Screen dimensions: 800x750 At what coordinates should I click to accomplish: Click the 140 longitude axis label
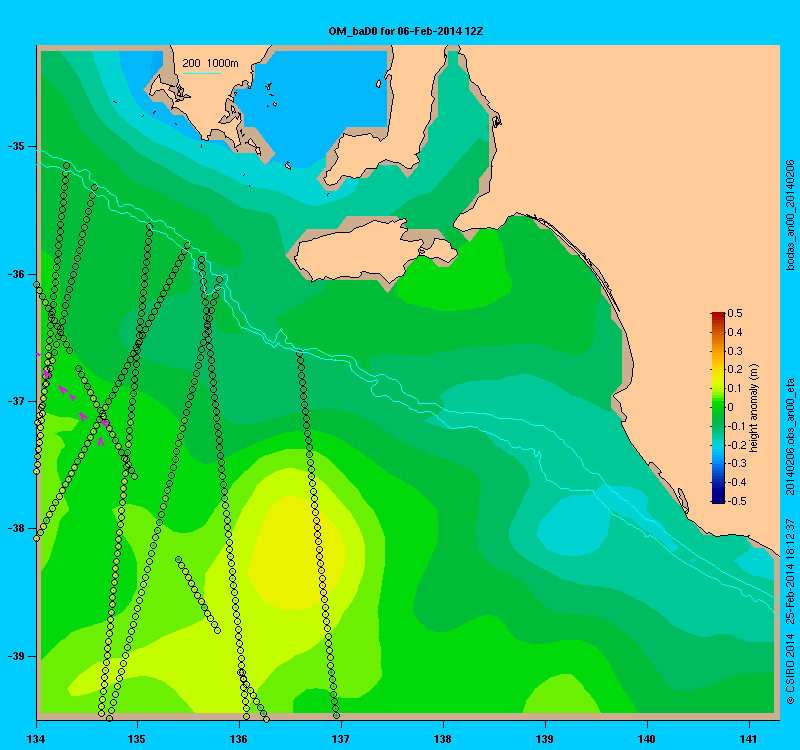[647, 739]
